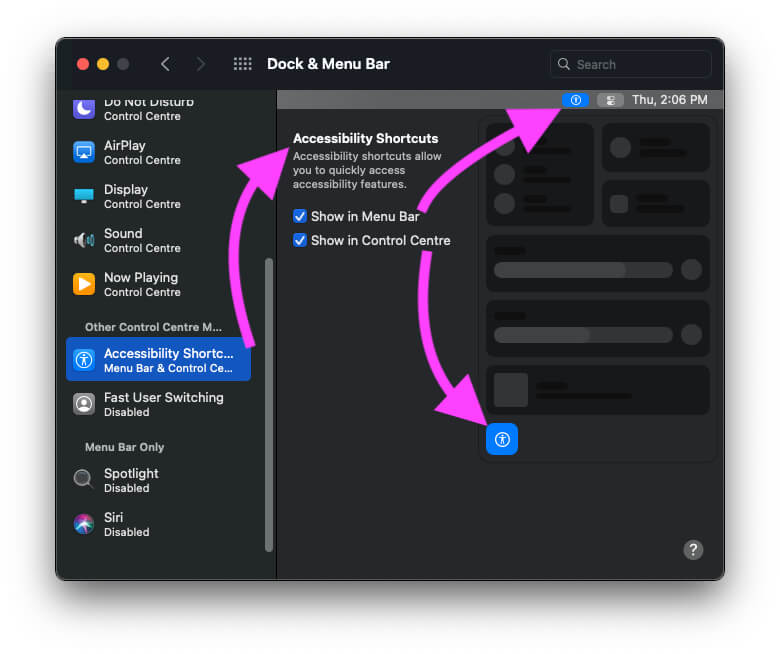Open the Display sidebar item
This screenshot has height=654, width=780.
[140, 196]
